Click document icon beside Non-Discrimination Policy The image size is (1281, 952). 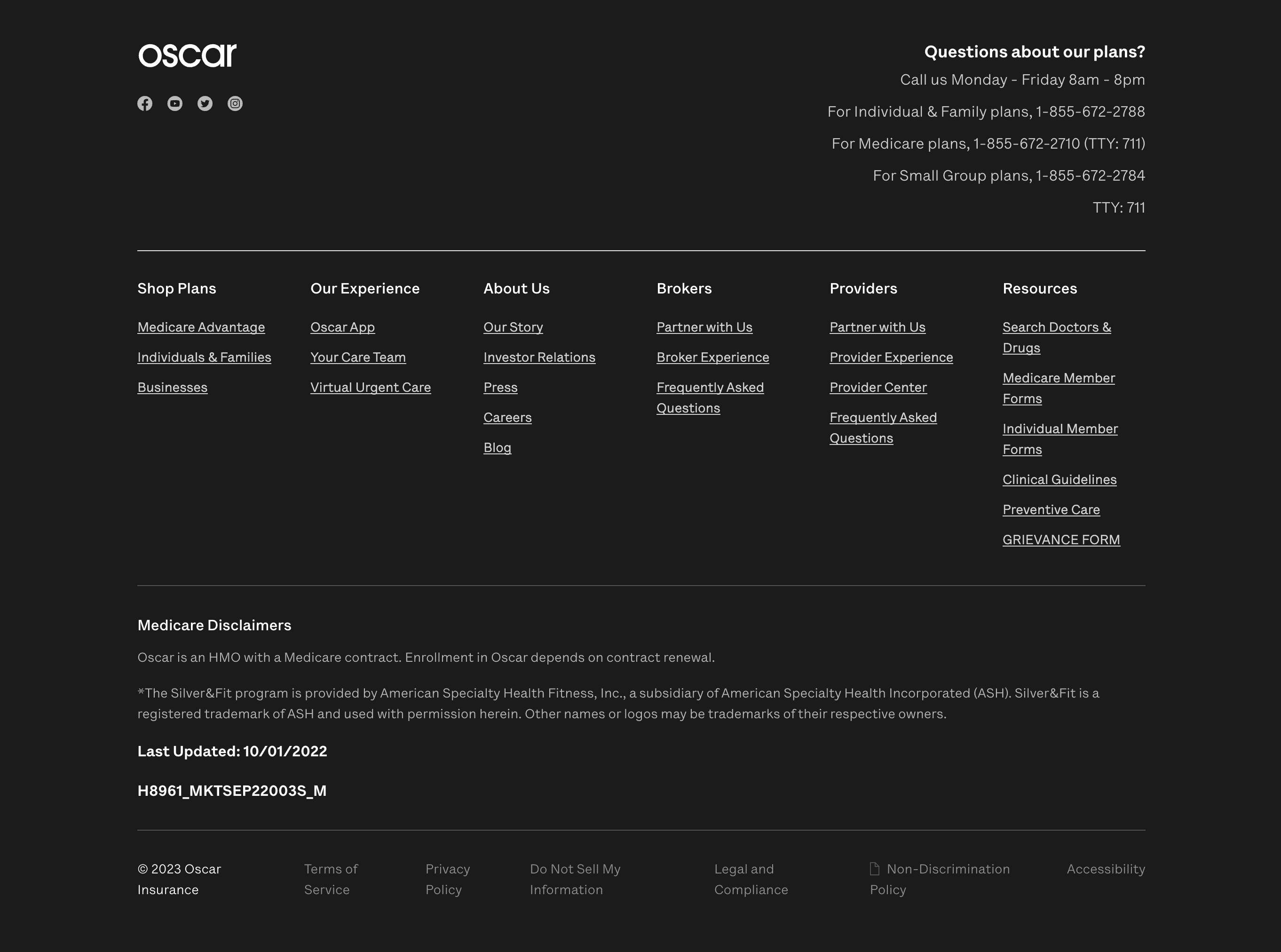pos(874,868)
